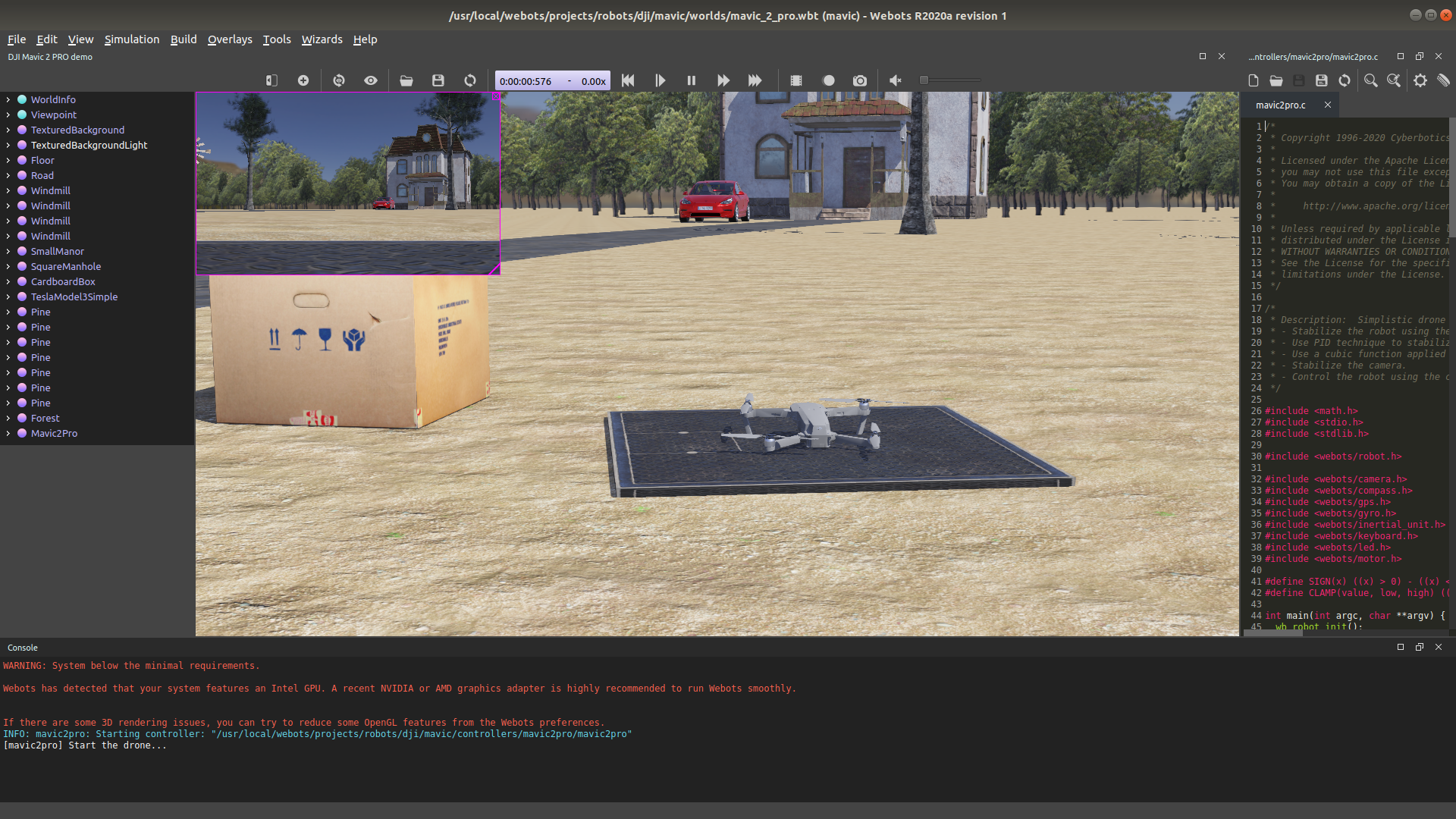Click the Add new node plus icon

(x=303, y=80)
